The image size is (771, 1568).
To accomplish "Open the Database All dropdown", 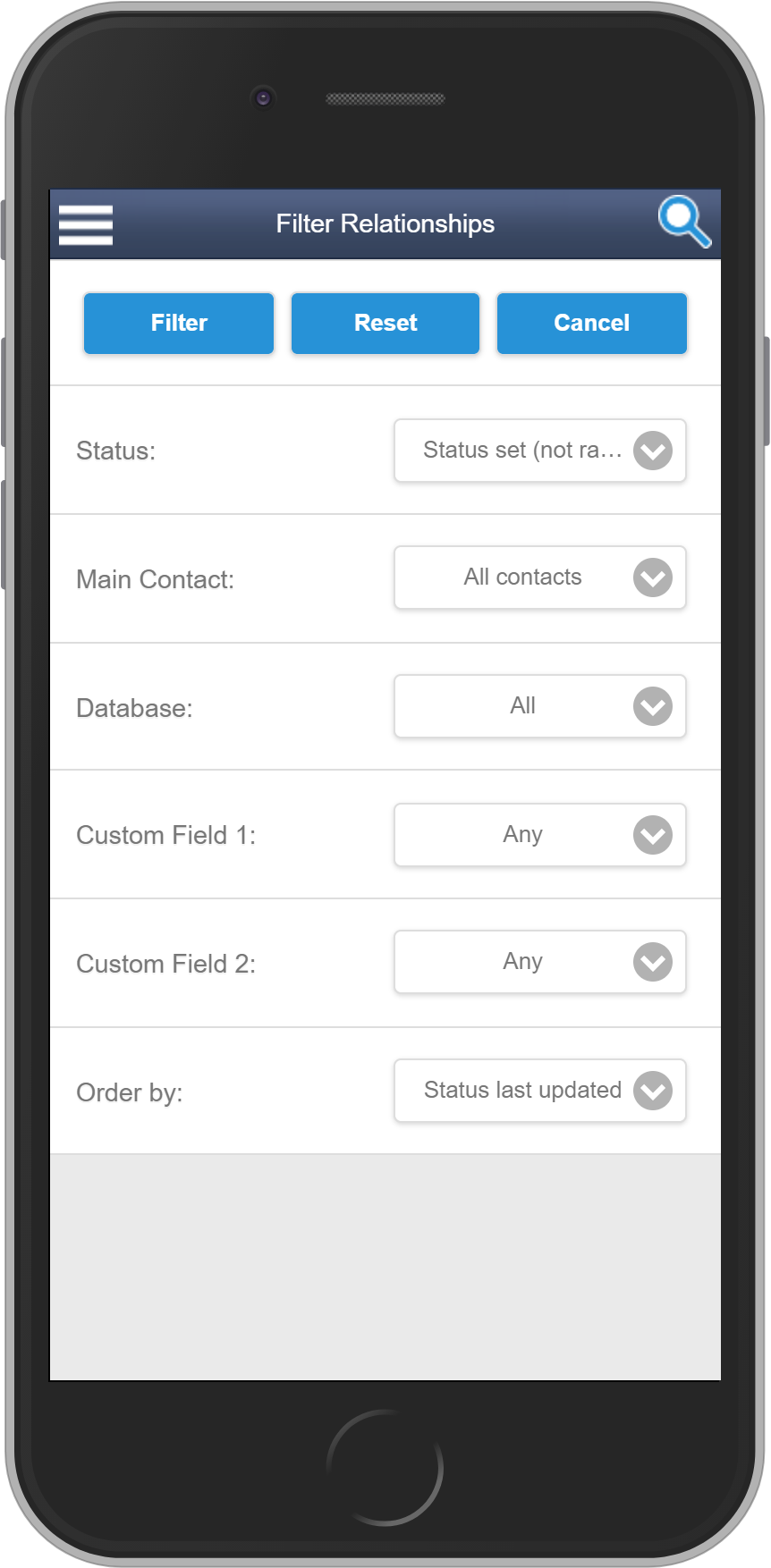I will [x=522, y=706].
